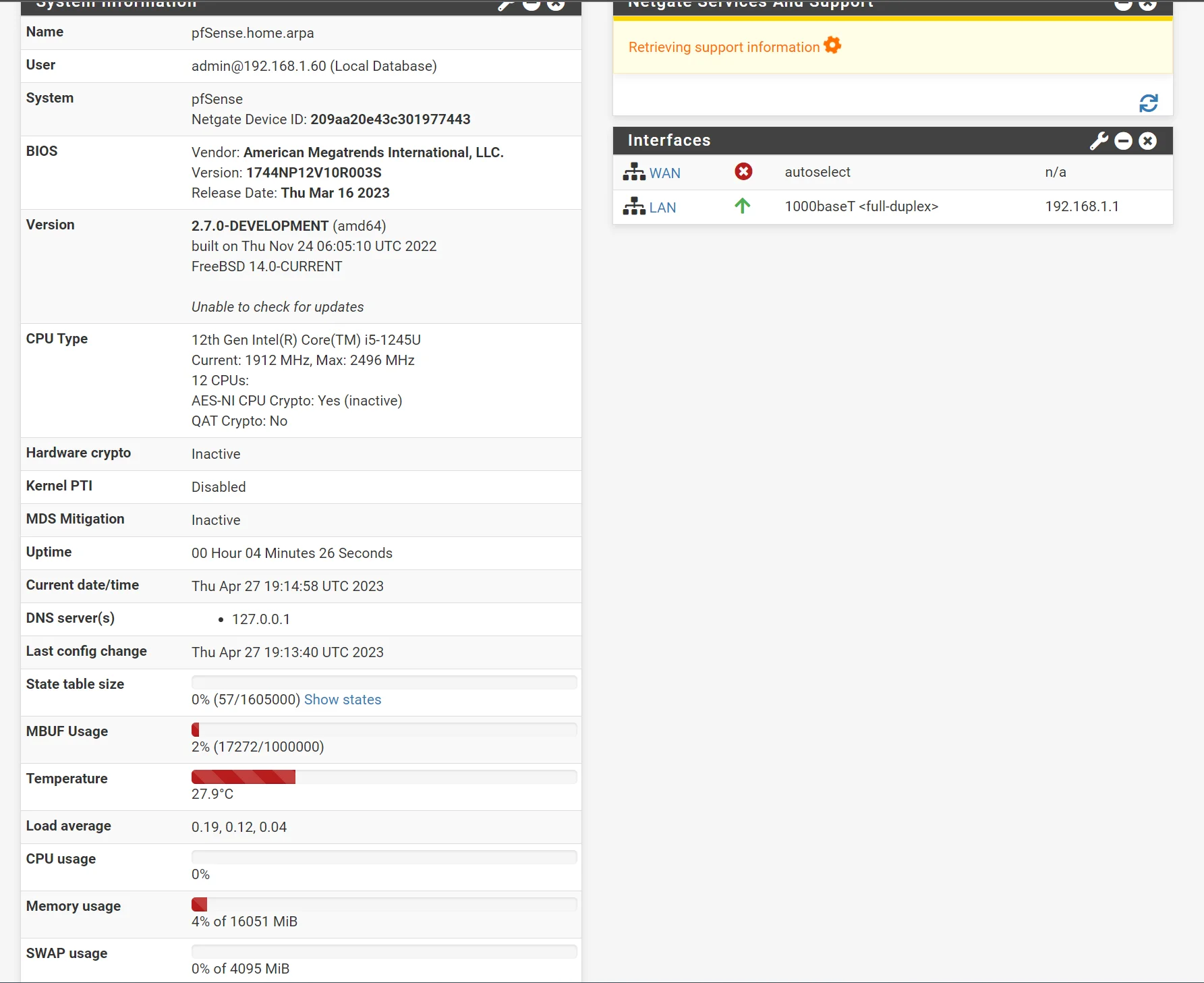Click the SWAP usage progress bar
The image size is (1204, 983).
pyautogui.click(x=384, y=951)
